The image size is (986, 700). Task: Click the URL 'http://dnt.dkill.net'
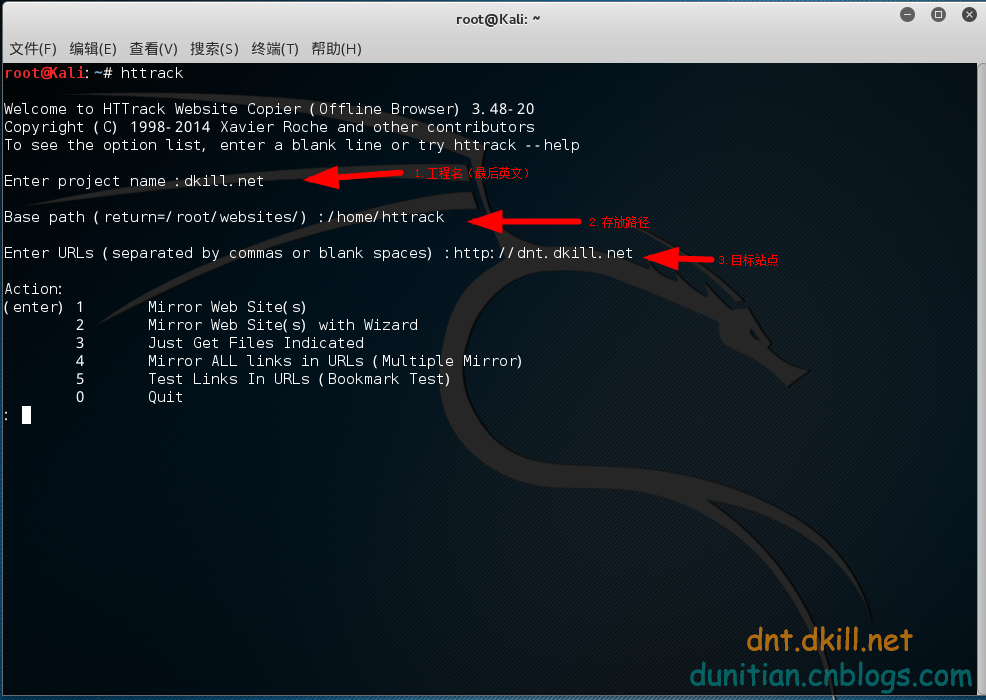[x=543, y=253]
